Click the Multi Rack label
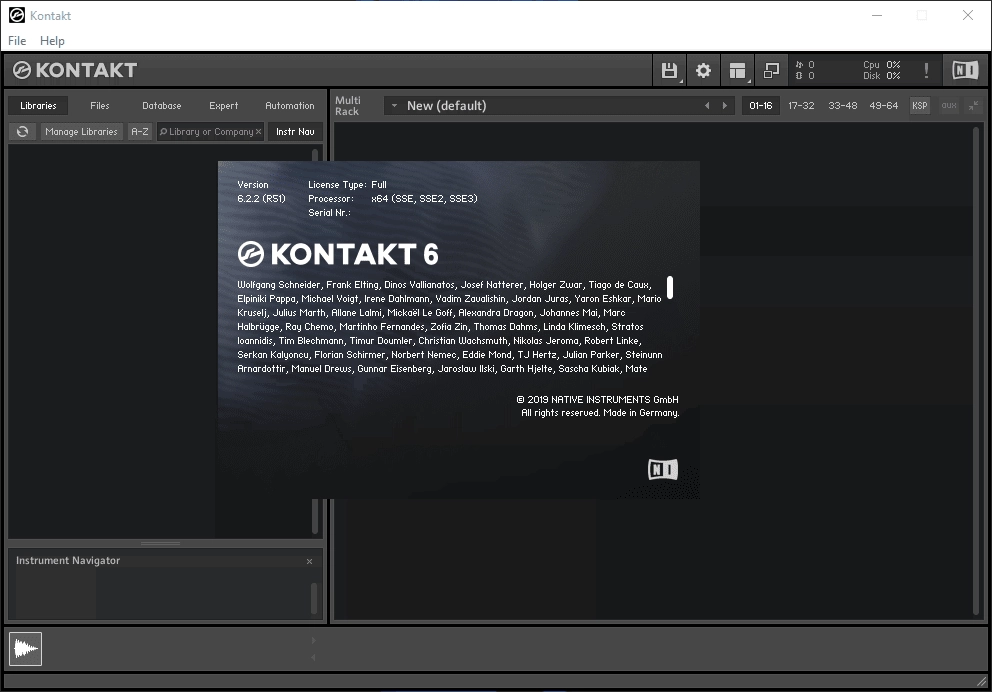Viewport: 992px width, 692px height. pos(347,106)
